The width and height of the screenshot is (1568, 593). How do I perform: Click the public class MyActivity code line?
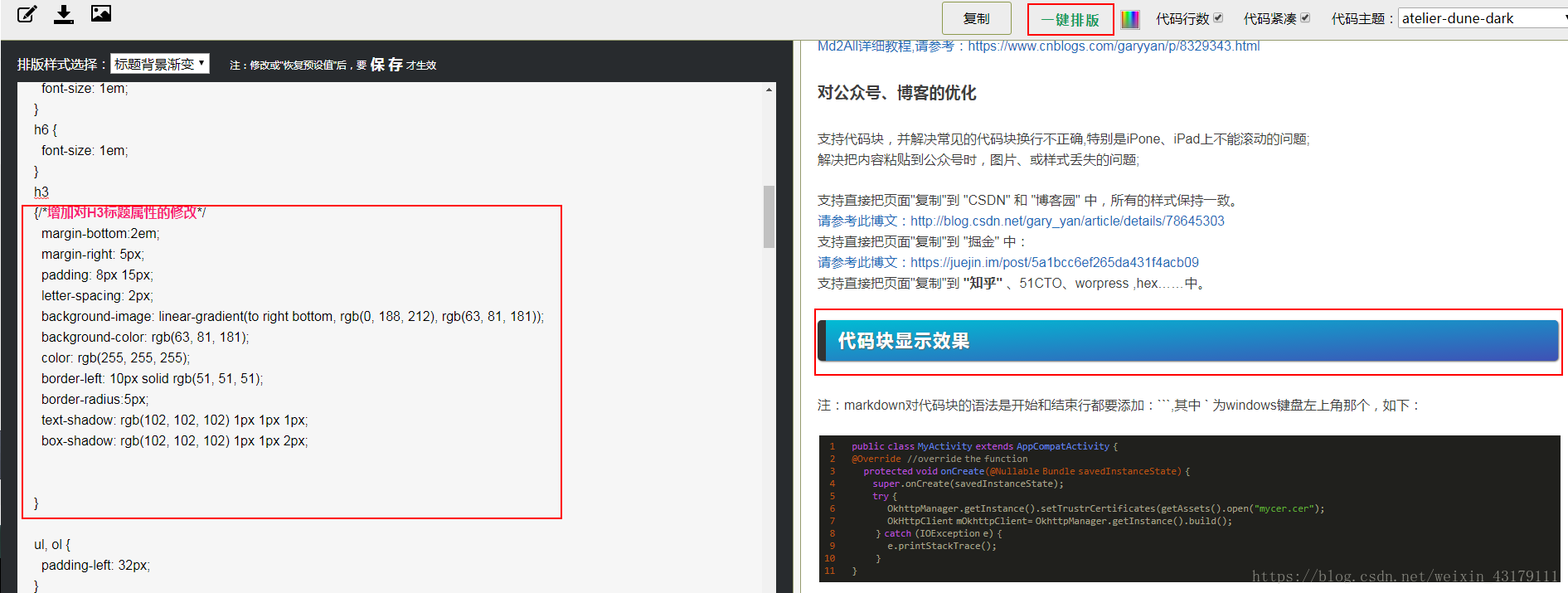point(984,446)
